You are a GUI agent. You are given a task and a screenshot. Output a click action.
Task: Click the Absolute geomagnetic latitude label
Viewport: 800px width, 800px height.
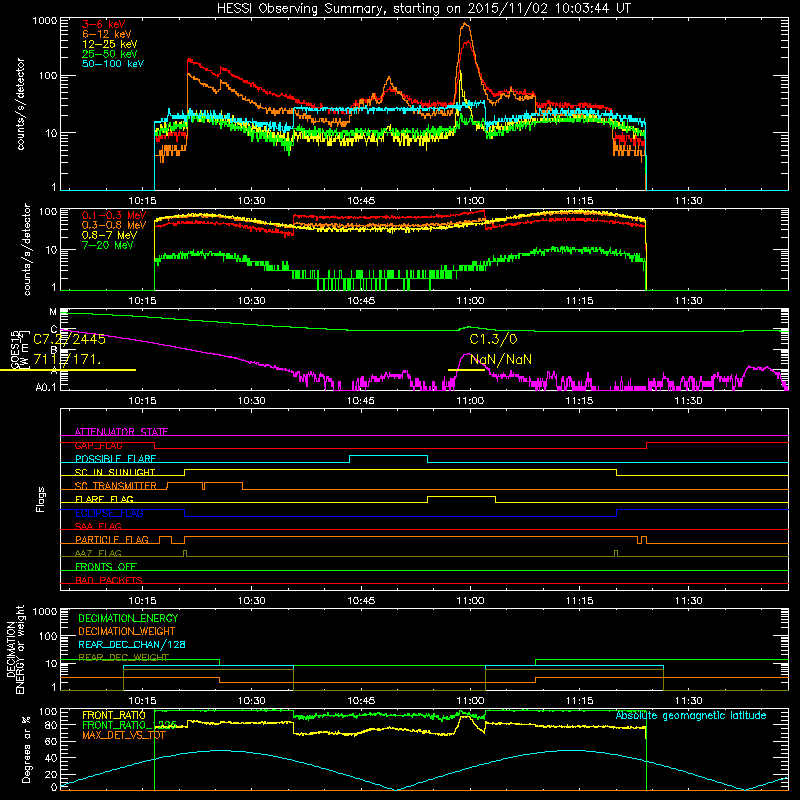[x=691, y=716]
